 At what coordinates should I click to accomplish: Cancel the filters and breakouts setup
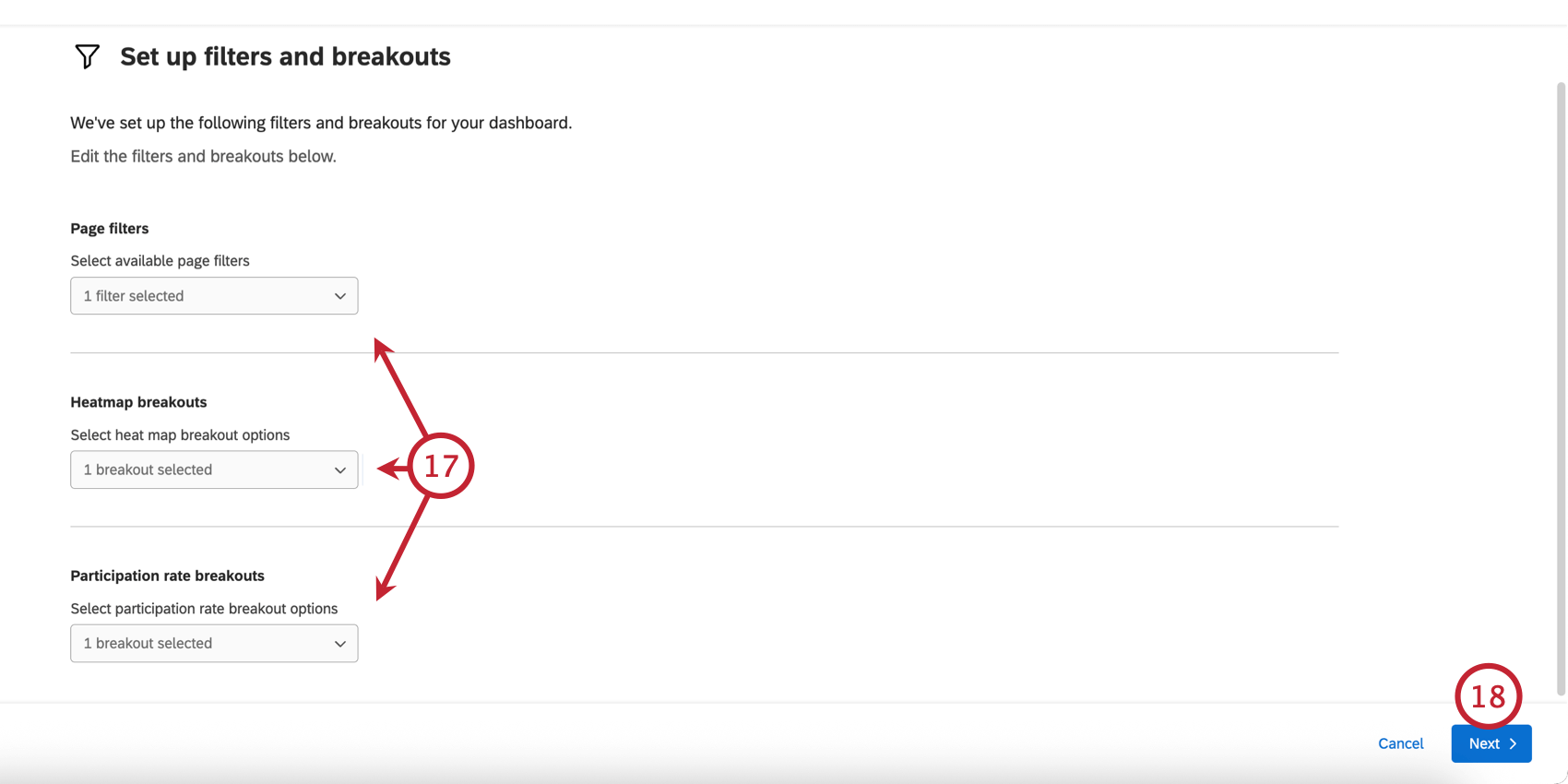(x=1400, y=743)
